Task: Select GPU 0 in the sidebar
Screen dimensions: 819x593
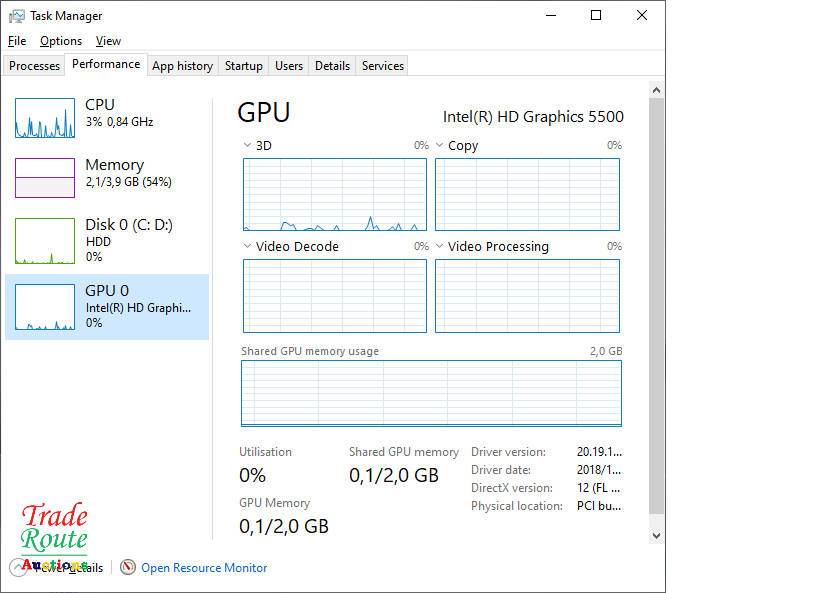Action: pyautogui.click(x=107, y=306)
